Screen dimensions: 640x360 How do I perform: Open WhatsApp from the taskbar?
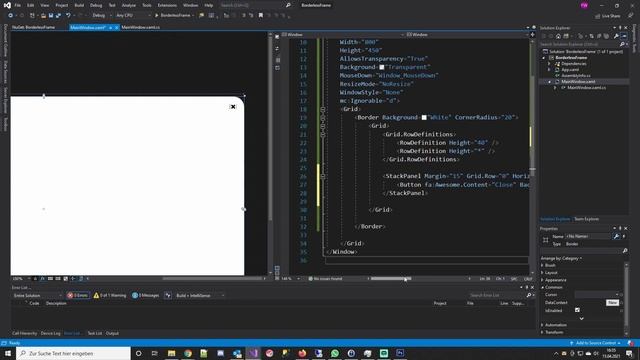click(x=335, y=353)
